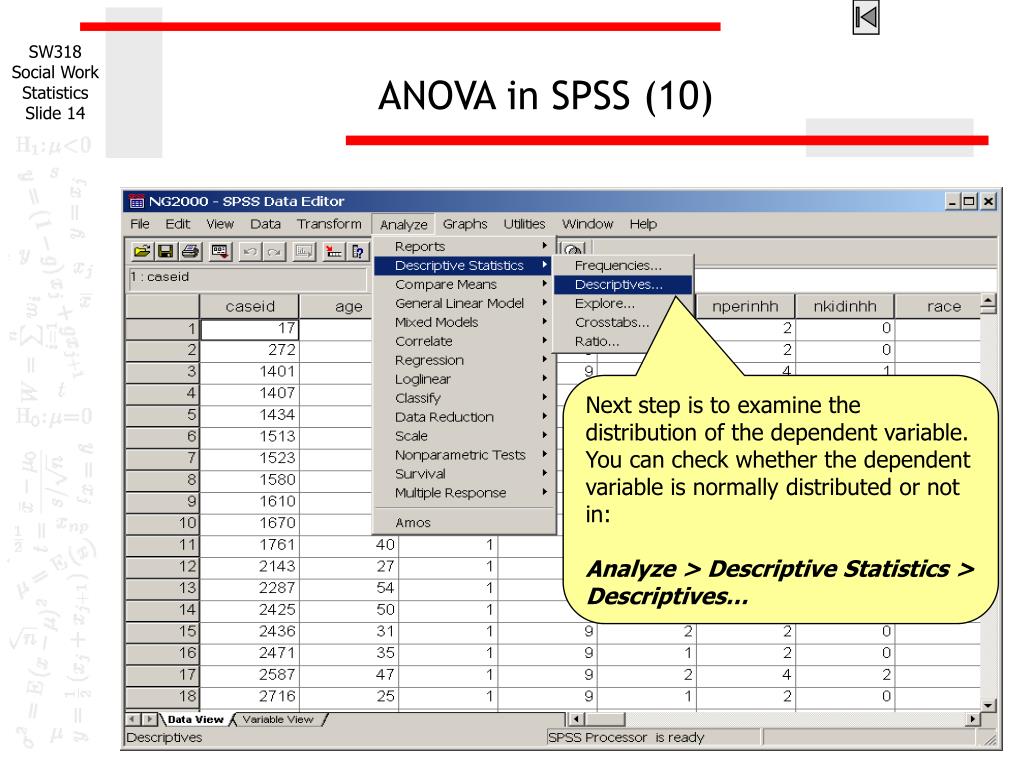
Task: Open the View menu
Action: (x=220, y=224)
